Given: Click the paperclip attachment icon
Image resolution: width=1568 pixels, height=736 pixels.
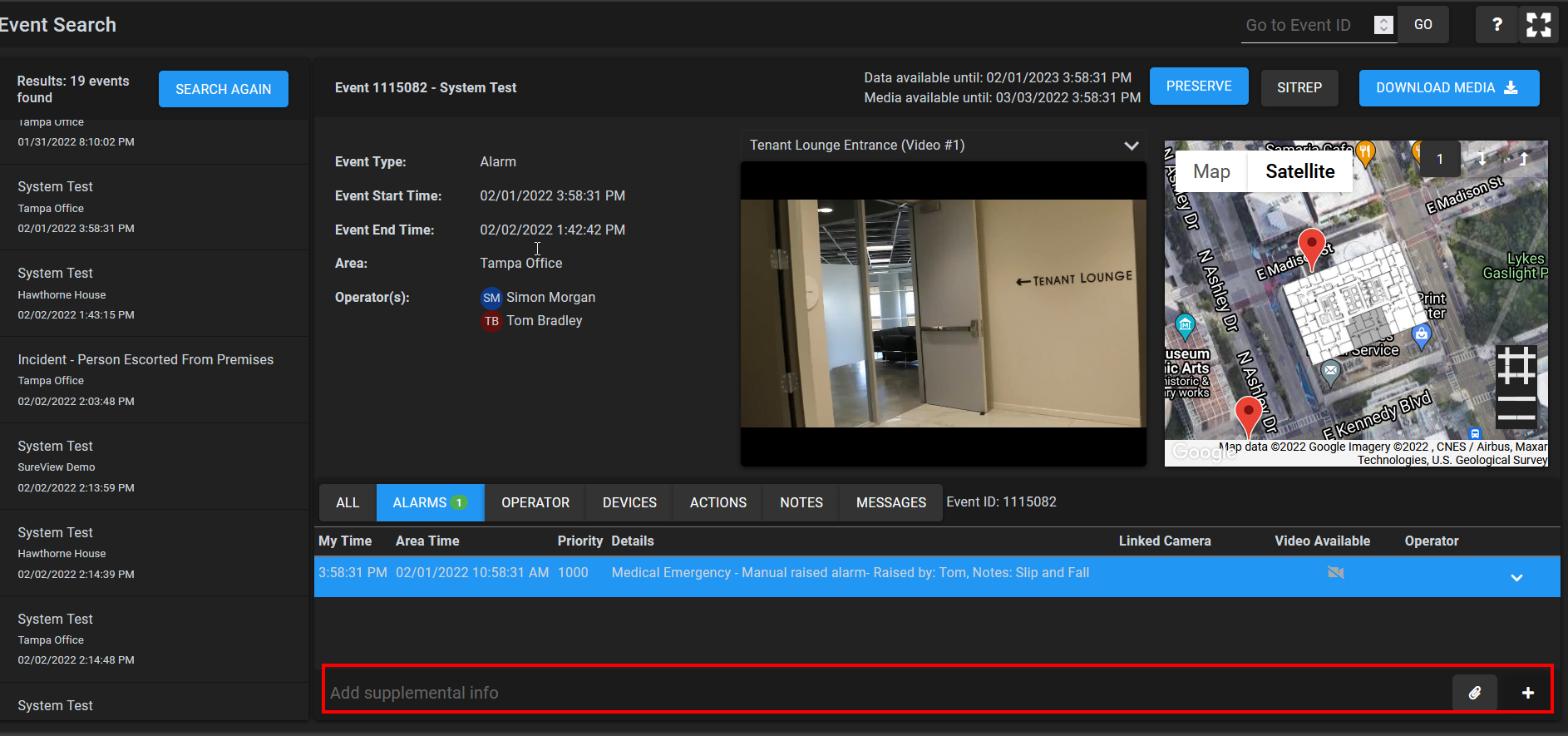Looking at the screenshot, I should (x=1475, y=693).
